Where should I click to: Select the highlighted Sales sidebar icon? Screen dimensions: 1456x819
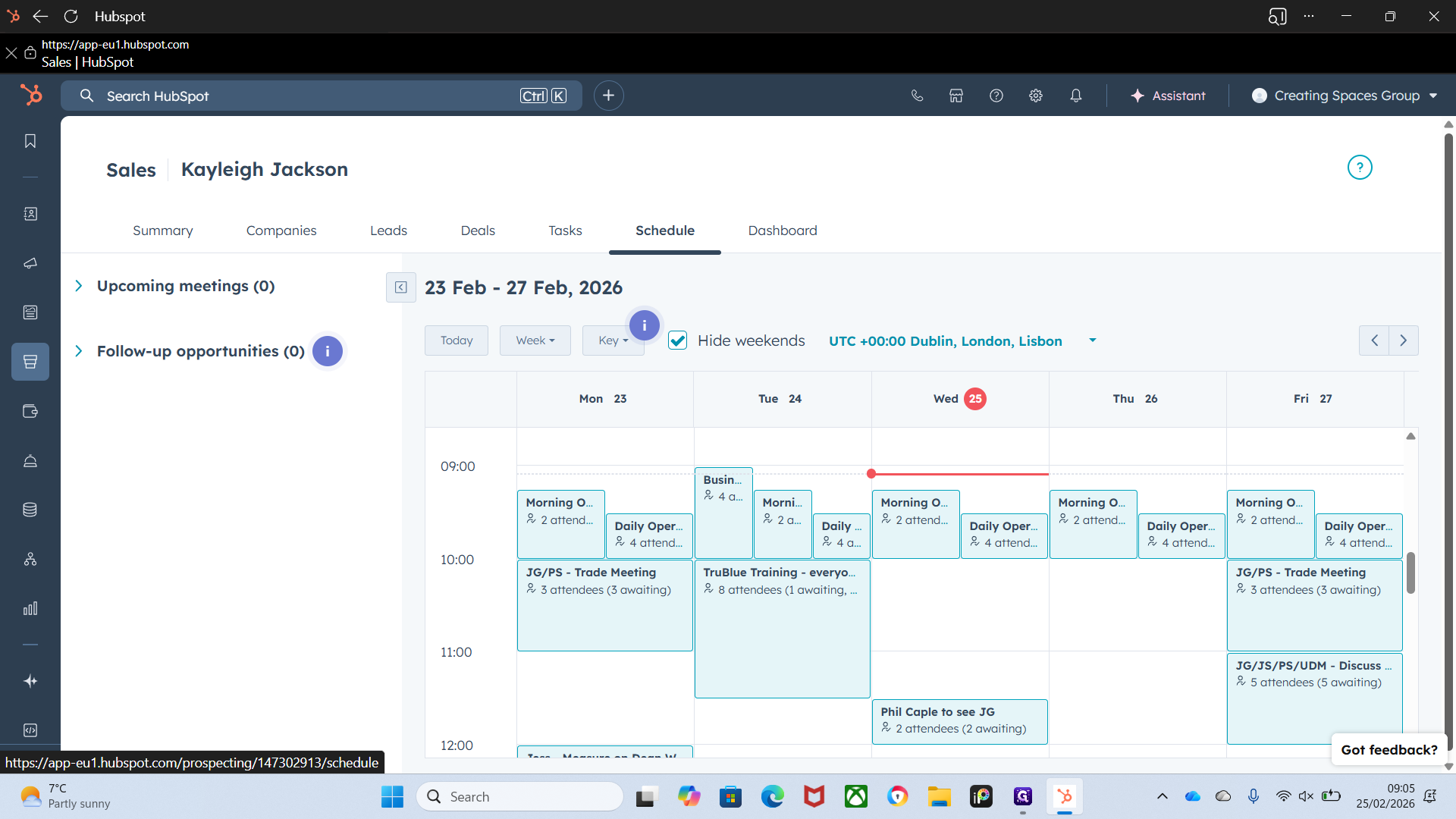pyautogui.click(x=30, y=362)
